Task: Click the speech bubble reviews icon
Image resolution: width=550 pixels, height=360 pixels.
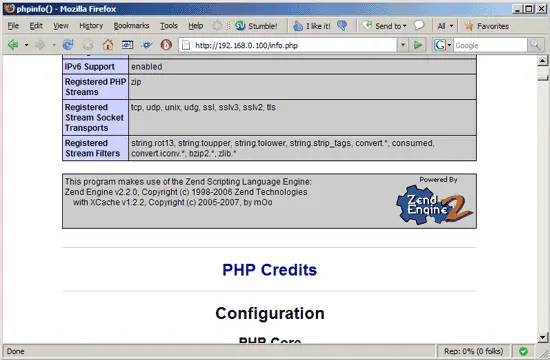Action: [419, 26]
